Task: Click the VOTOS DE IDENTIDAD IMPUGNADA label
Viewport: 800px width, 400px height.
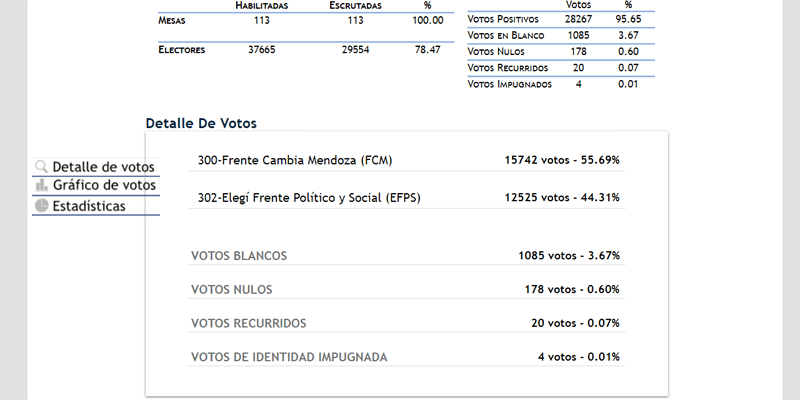Action: (x=289, y=357)
